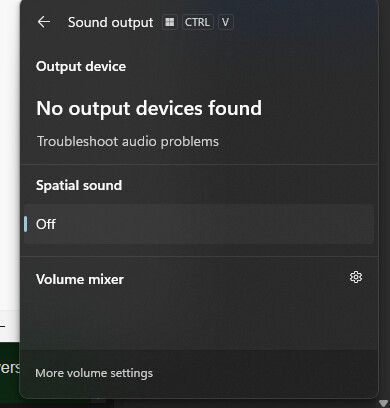Click the Volume mixer heading
The width and height of the screenshot is (390, 408).
point(80,279)
